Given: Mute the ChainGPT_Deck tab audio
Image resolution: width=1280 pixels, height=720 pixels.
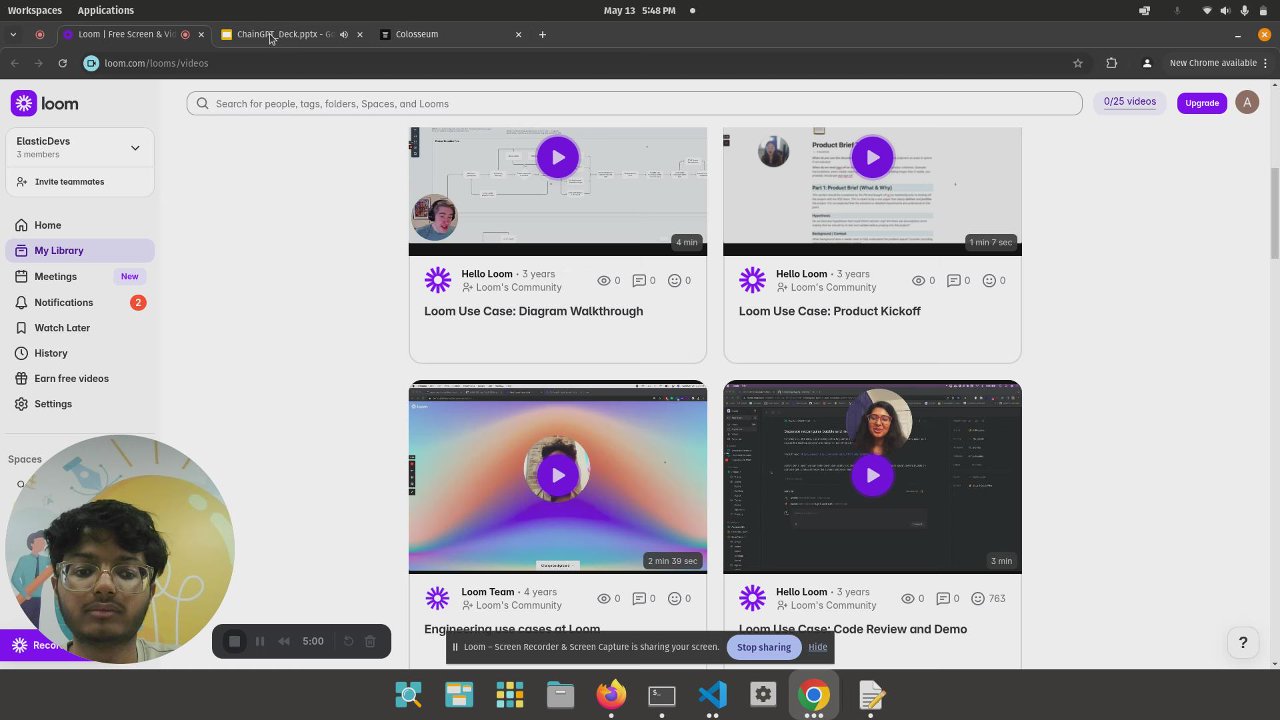Looking at the screenshot, I should pyautogui.click(x=343, y=34).
